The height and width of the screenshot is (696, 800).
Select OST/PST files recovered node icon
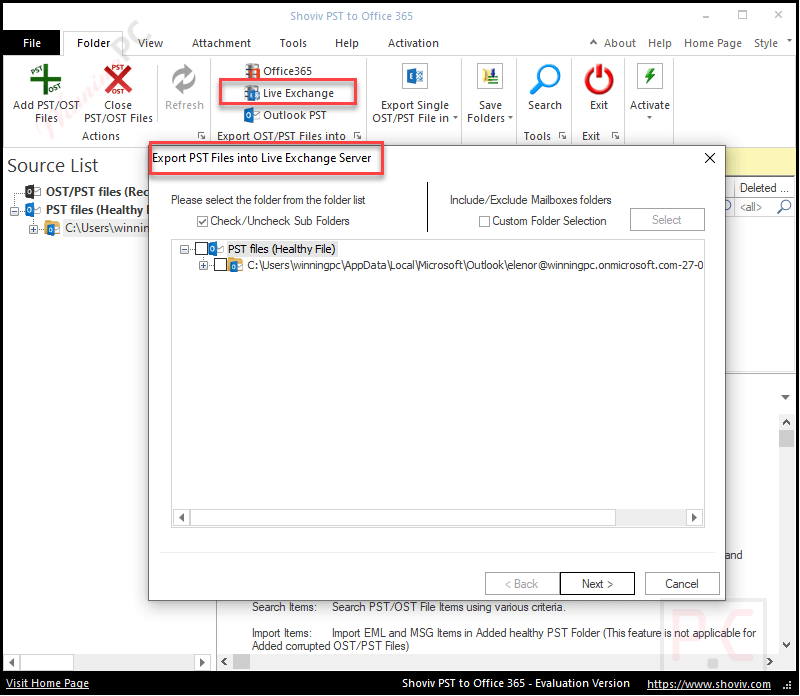pos(32,191)
